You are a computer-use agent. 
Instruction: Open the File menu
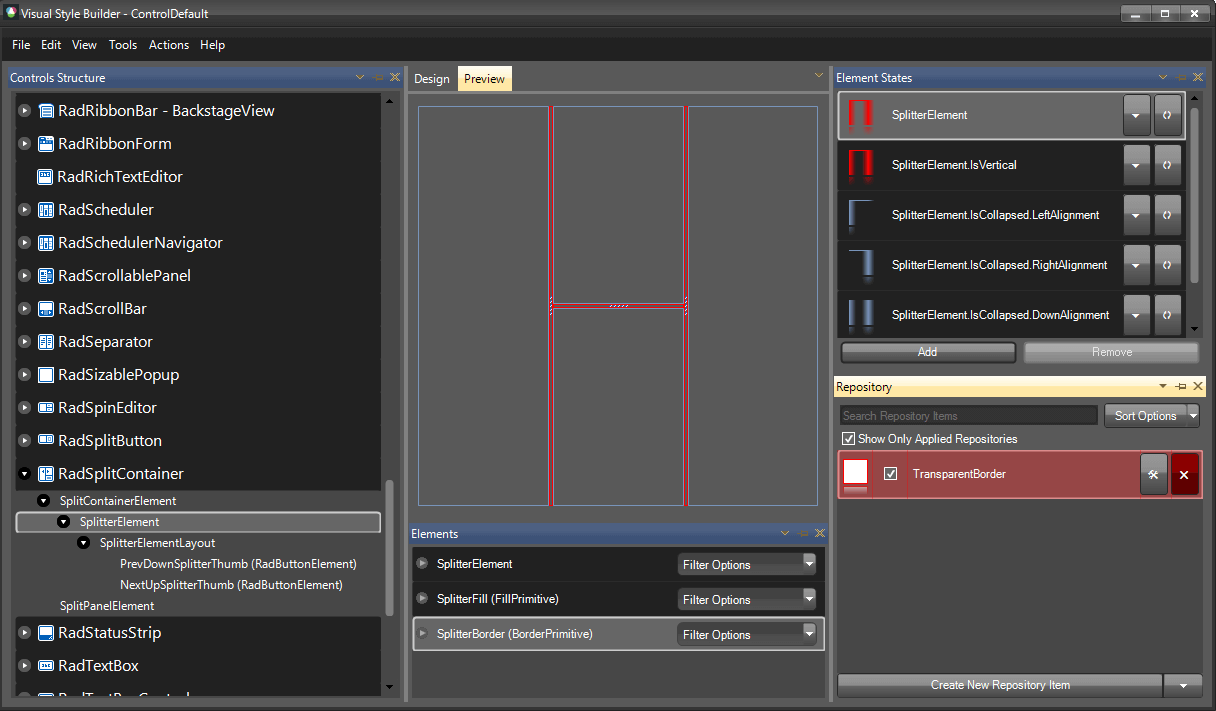coord(21,45)
